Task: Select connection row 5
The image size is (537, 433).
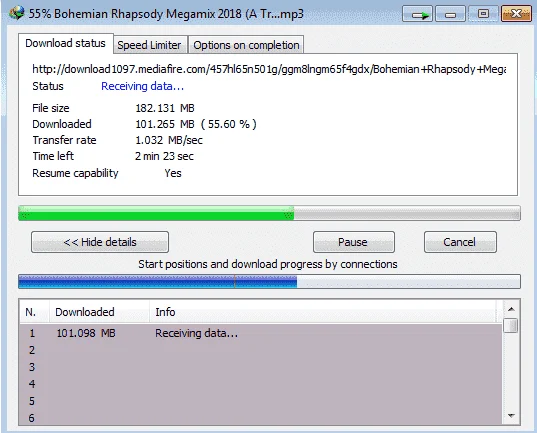Action: click(x=261, y=401)
